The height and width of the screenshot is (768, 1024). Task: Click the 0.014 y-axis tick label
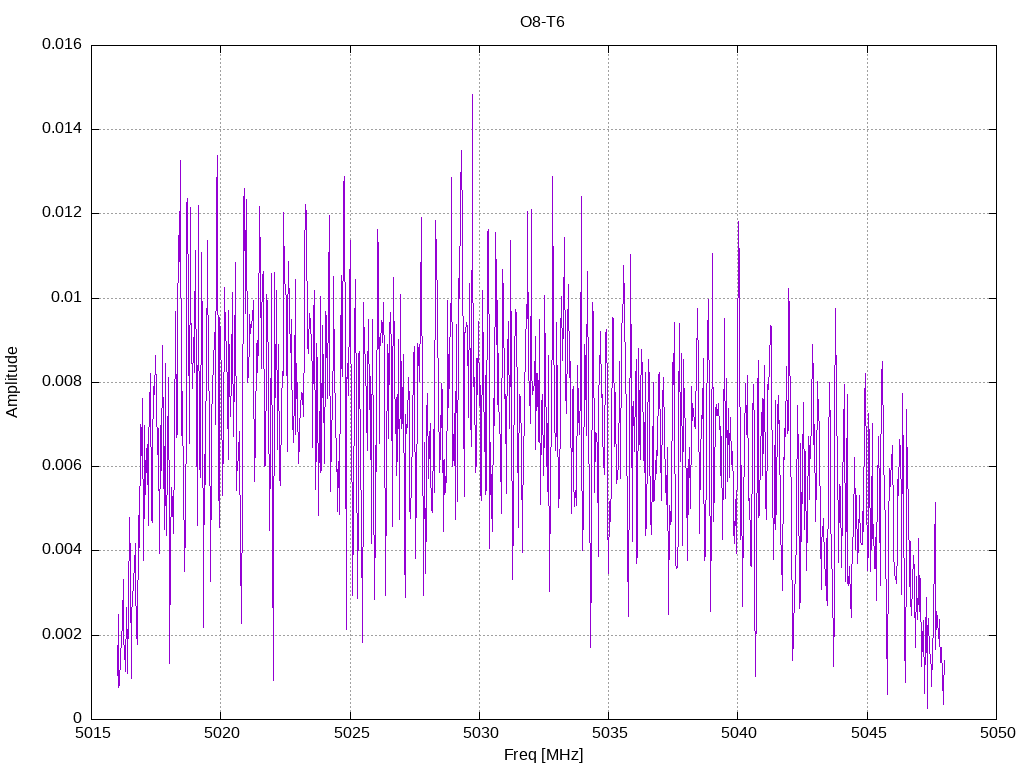62,129
